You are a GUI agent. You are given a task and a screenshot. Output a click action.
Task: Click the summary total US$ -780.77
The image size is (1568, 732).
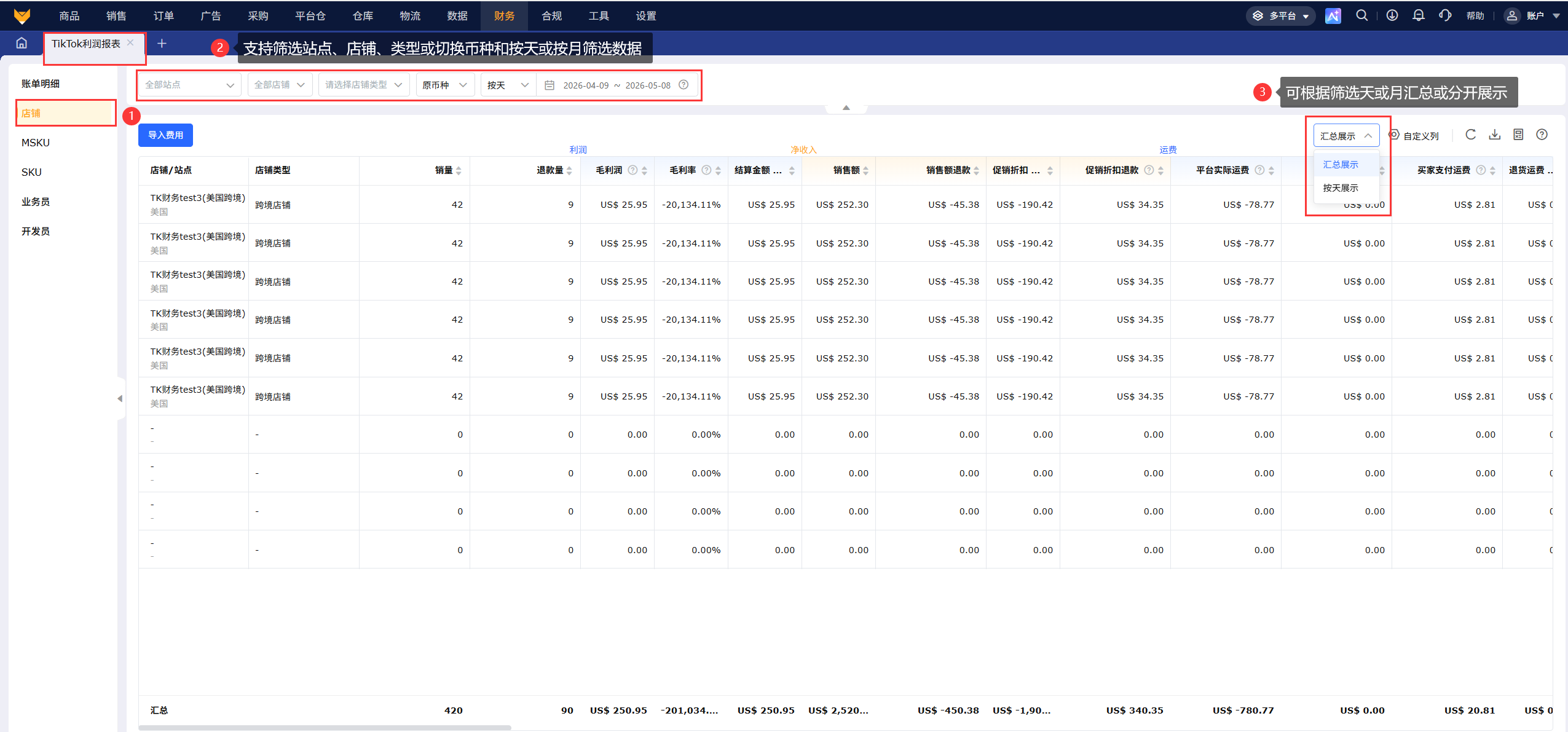[1243, 710]
